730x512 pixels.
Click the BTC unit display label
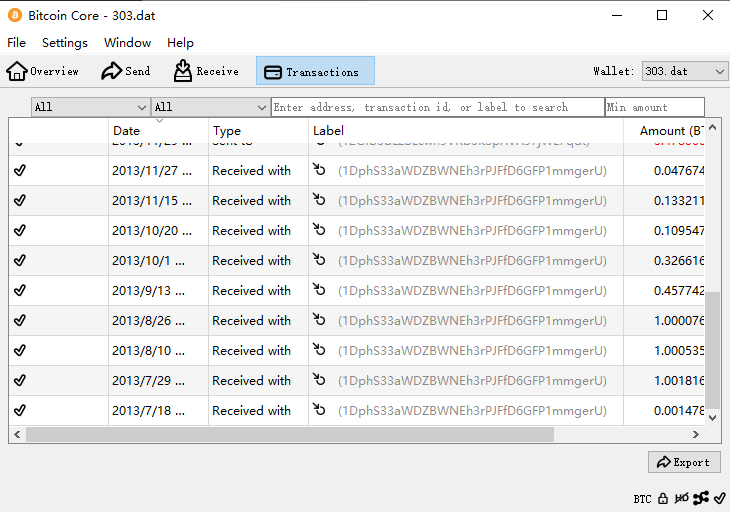click(642, 498)
